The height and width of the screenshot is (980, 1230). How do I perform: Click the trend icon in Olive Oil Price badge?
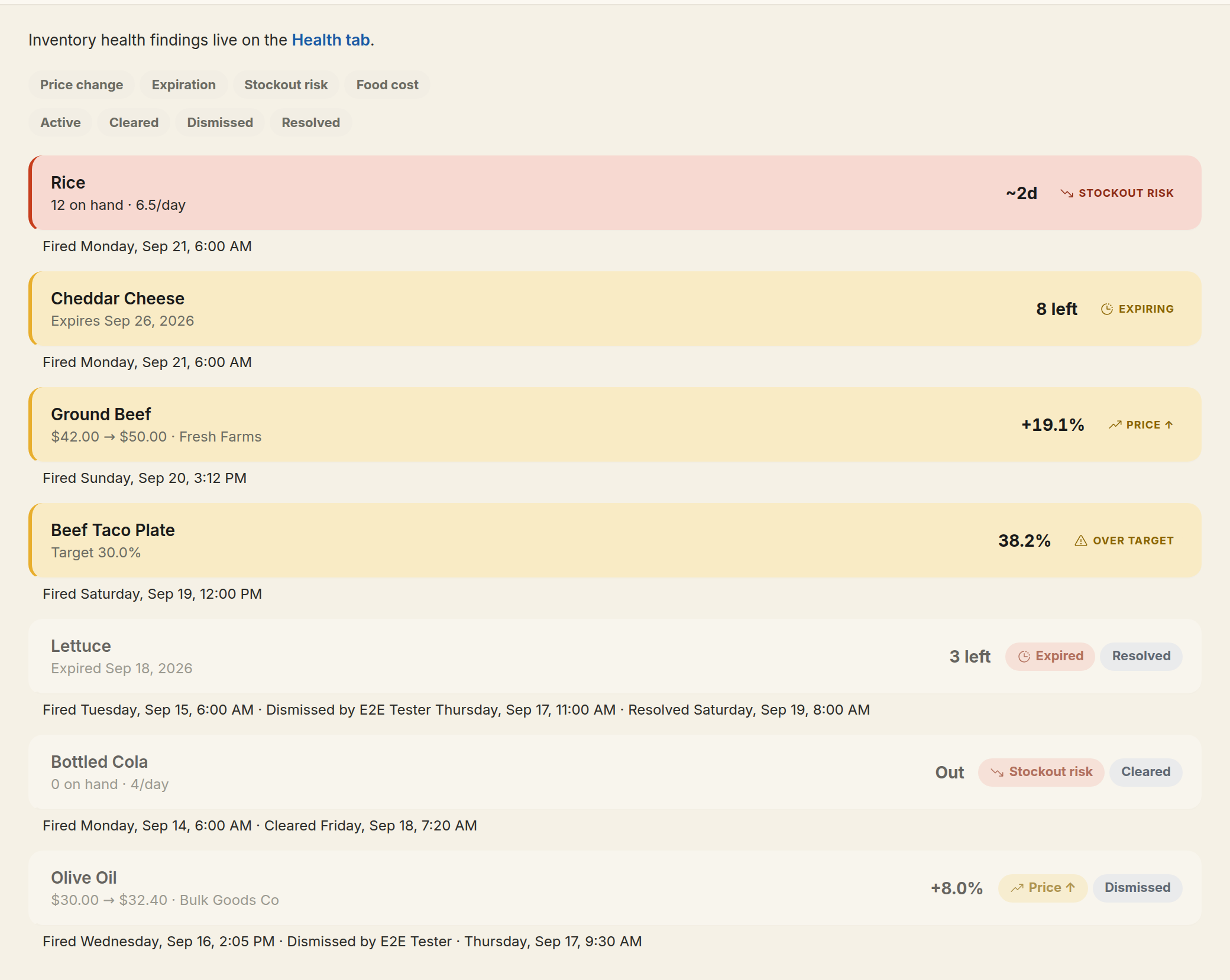pos(1017,888)
